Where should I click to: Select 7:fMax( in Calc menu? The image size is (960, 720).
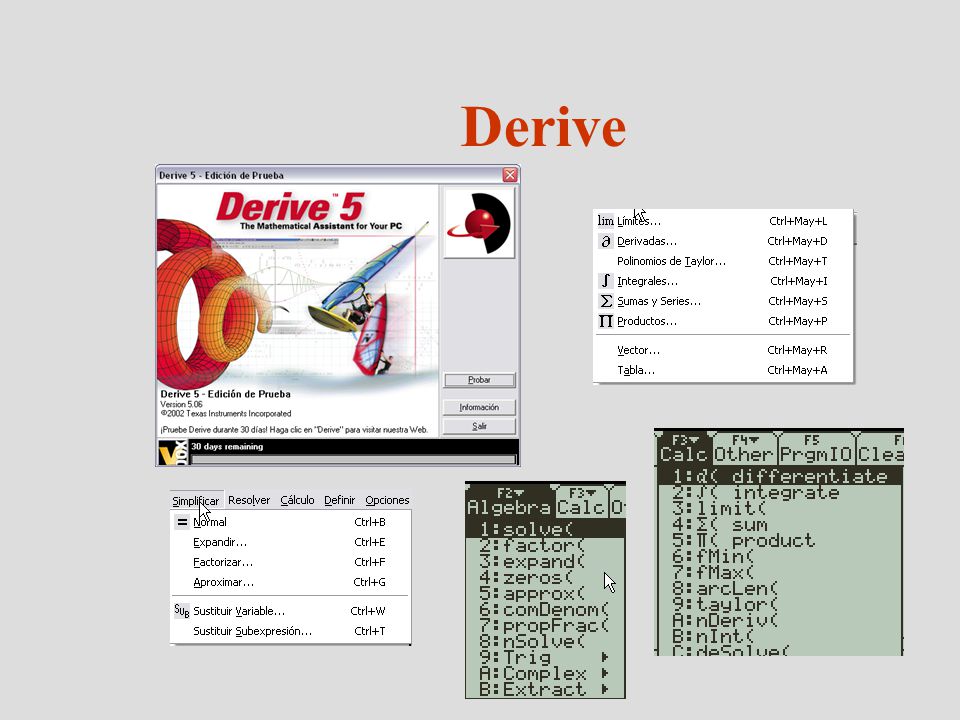coord(779,572)
